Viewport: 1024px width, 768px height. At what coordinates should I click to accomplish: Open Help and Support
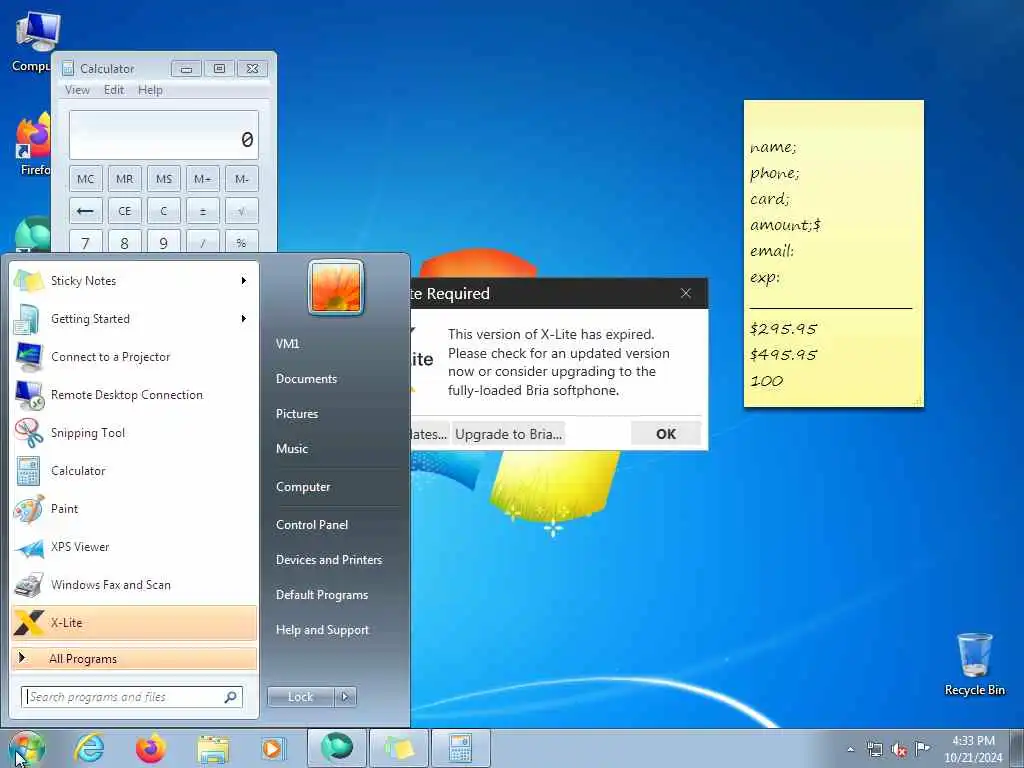click(323, 630)
